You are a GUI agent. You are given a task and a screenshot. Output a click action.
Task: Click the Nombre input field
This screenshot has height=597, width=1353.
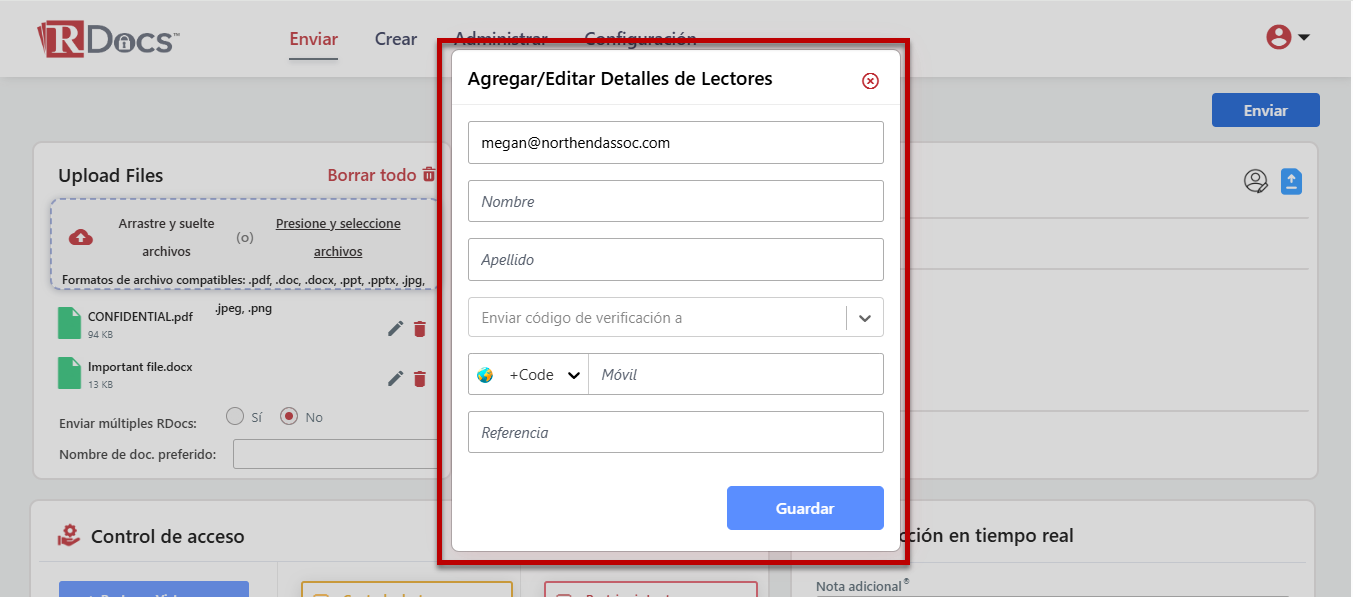[675, 202]
